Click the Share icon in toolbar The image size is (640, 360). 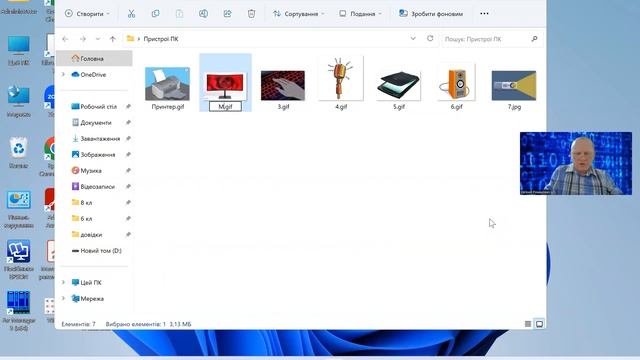pyautogui.click(x=227, y=13)
